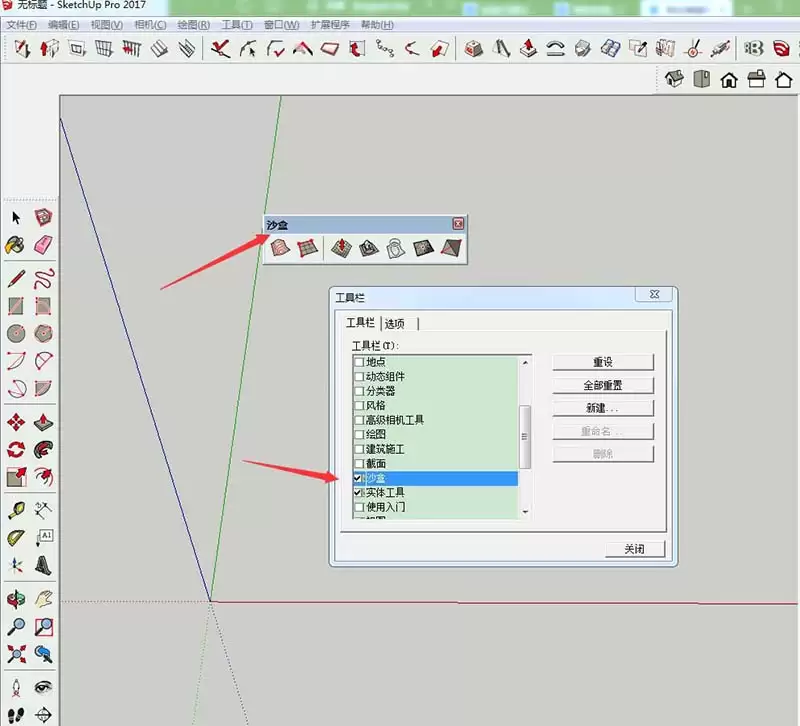Uncheck the 沙盒 toolbar entry
Image resolution: width=800 pixels, height=726 pixels.
point(359,479)
